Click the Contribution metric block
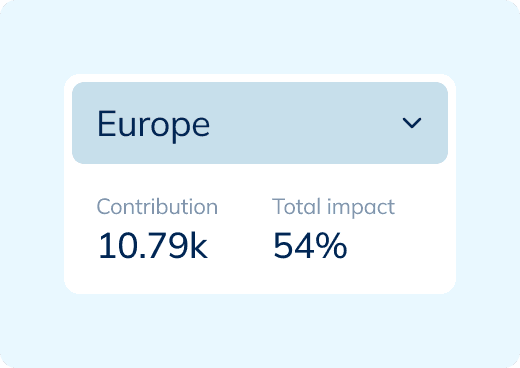The image size is (520, 368). 157,229
